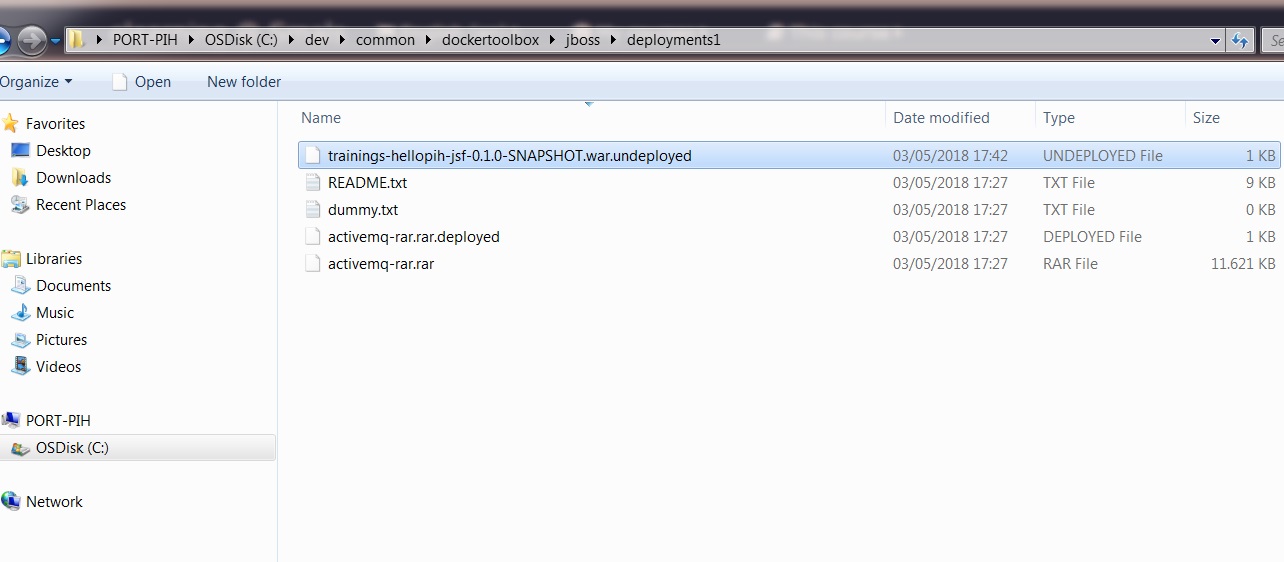Select the PORT-PIH computer in the navigation pane

pyautogui.click(x=58, y=421)
